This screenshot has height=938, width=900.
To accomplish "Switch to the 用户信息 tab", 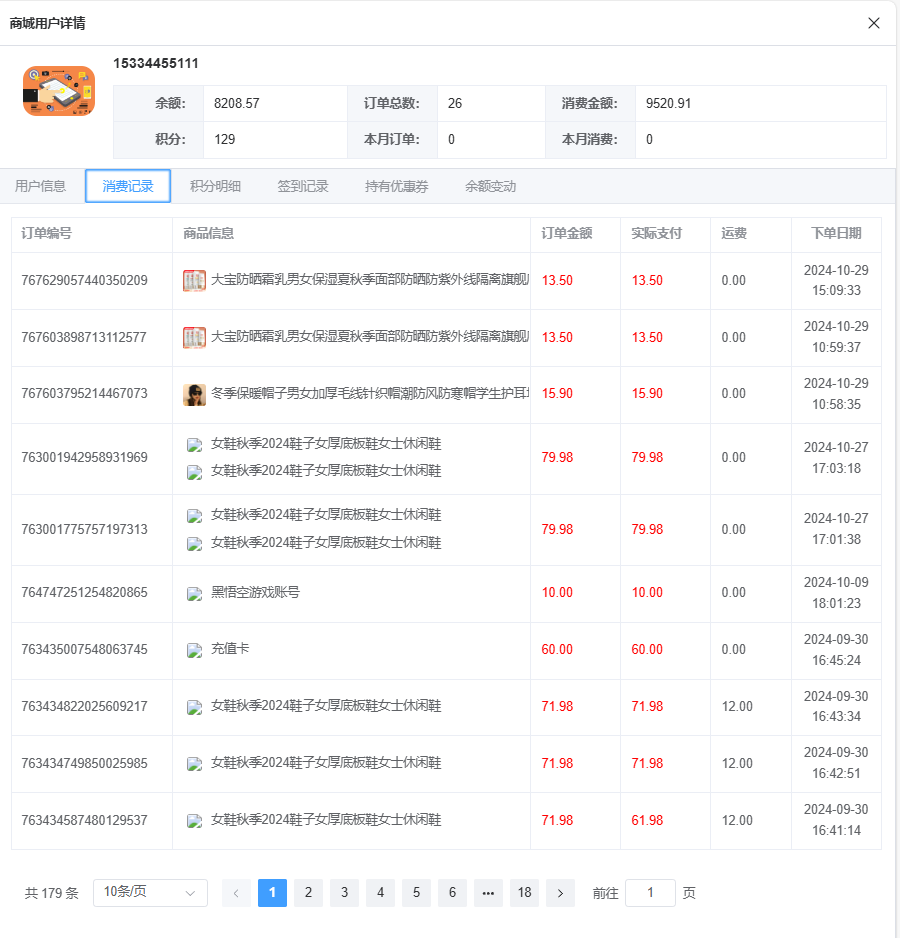I will [40, 186].
